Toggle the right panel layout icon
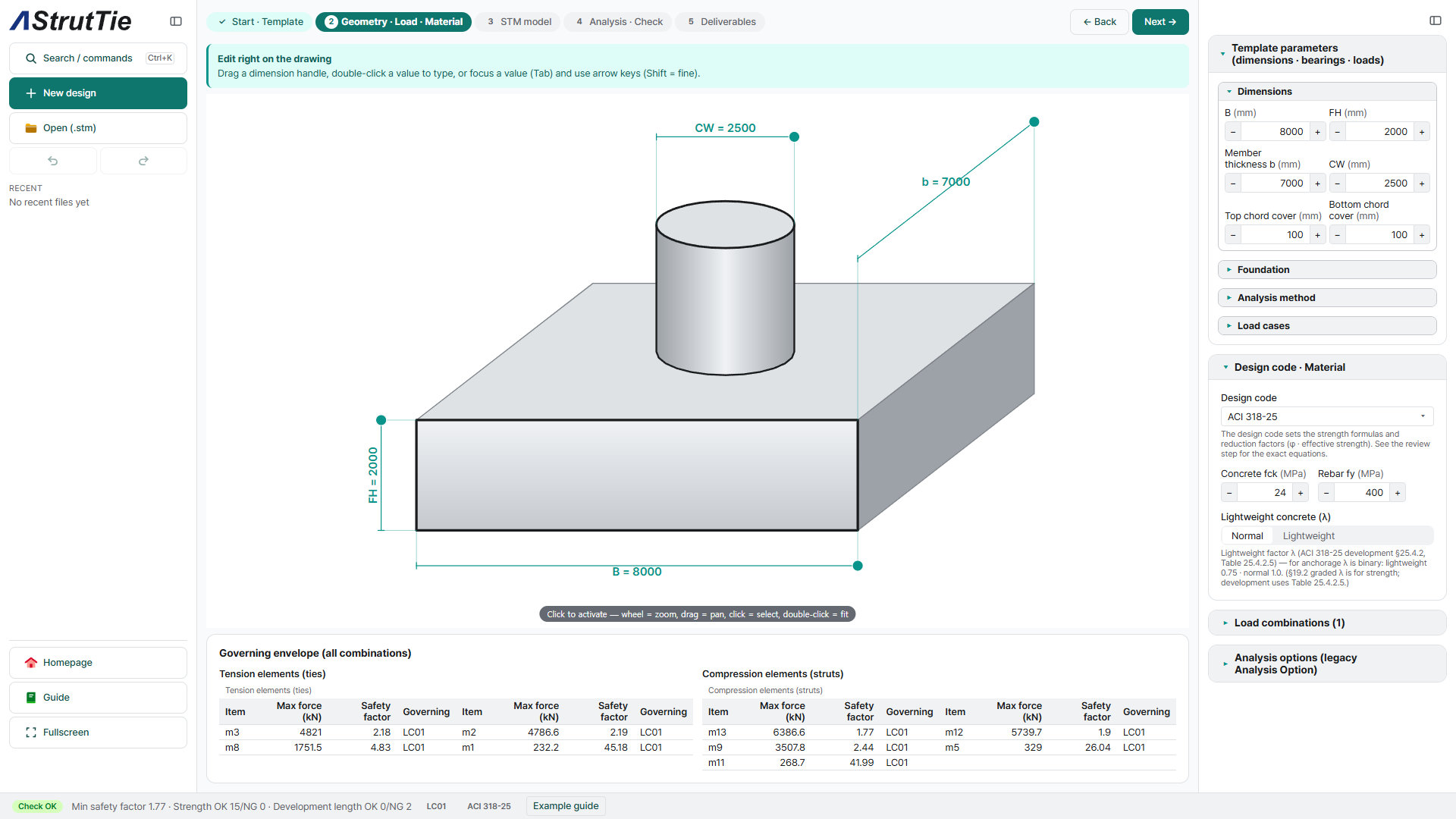This screenshot has width=1456, height=819. [x=1436, y=20]
